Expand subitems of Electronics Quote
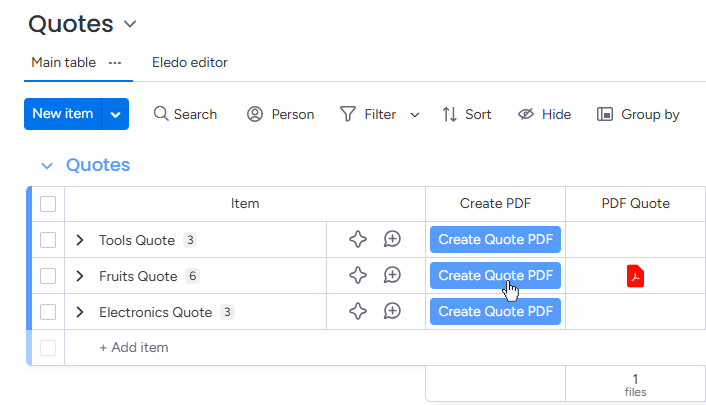706x405 pixels. click(80, 312)
